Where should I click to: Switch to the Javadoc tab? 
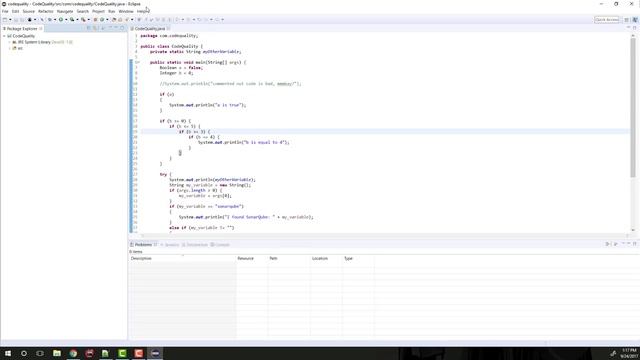[170, 244]
